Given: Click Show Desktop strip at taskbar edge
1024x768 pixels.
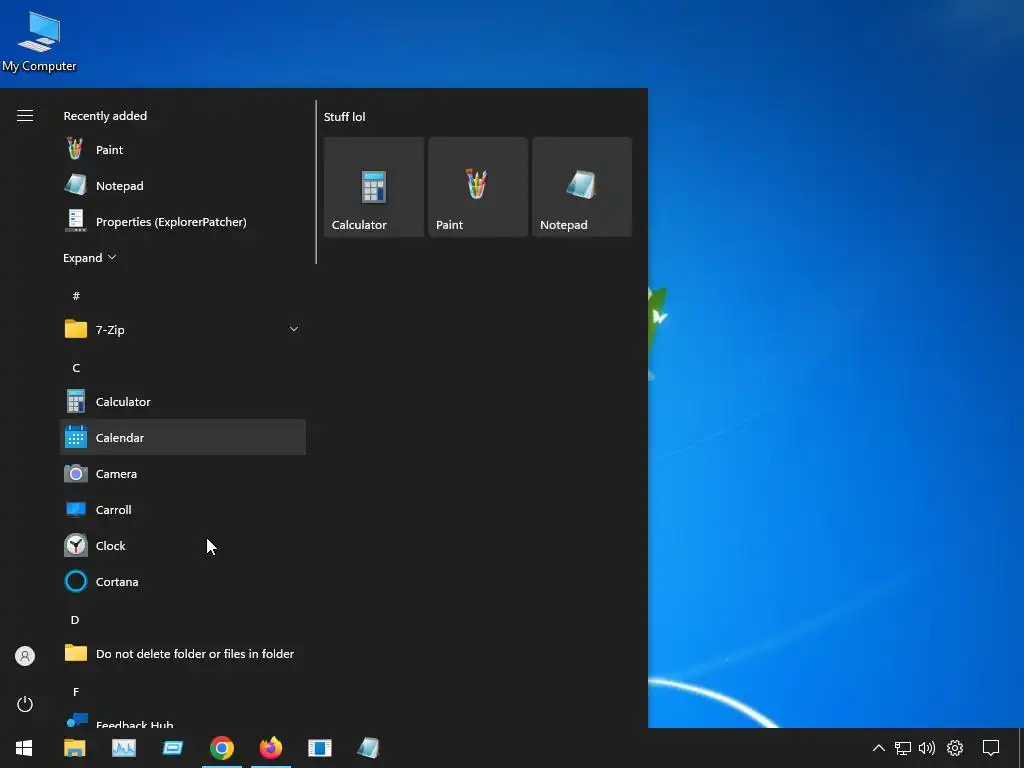Looking at the screenshot, I should pos(1021,748).
